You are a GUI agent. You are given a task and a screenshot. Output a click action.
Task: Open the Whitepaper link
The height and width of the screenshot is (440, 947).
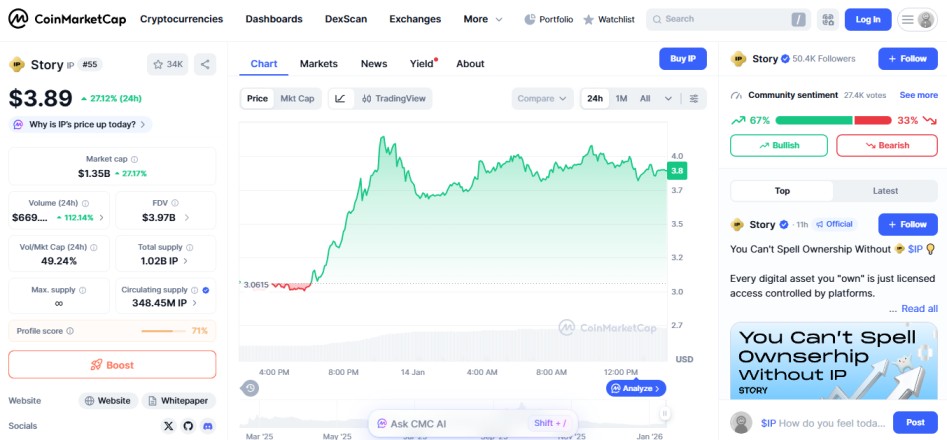178,401
